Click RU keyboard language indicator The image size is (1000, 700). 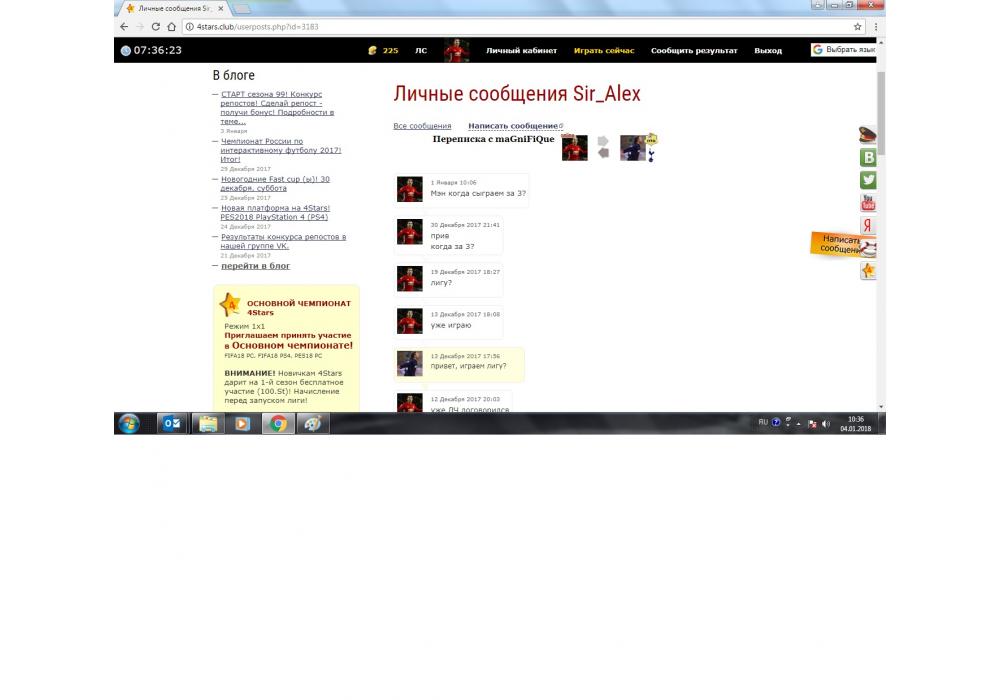(763, 422)
